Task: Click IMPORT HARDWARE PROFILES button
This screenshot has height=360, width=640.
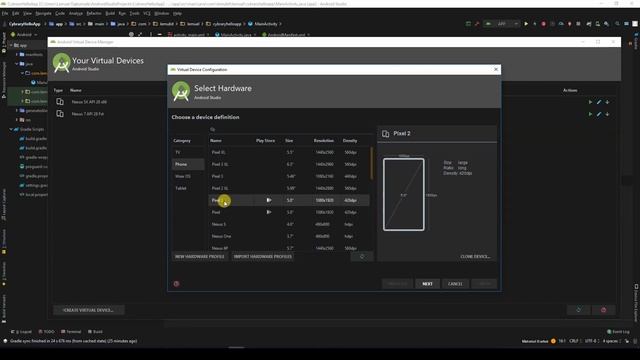Action: [x=262, y=256]
